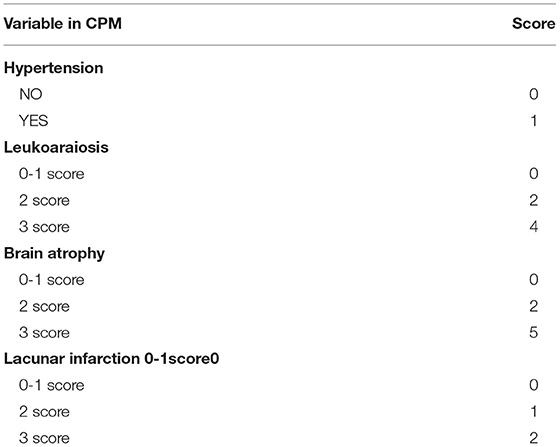Click Lacunar infarction '2 score' row label
This screenshot has height=447, width=560.
coord(44,412)
